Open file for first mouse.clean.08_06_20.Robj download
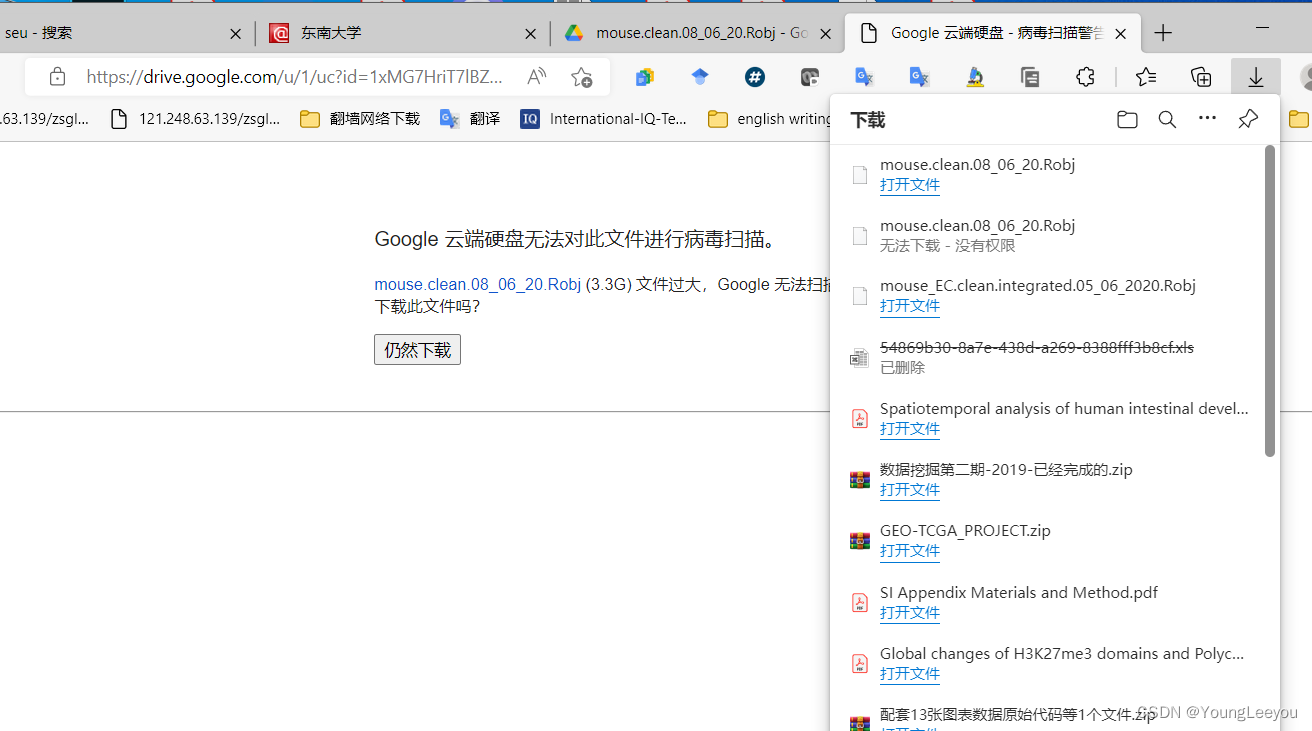1312x731 pixels. (909, 185)
